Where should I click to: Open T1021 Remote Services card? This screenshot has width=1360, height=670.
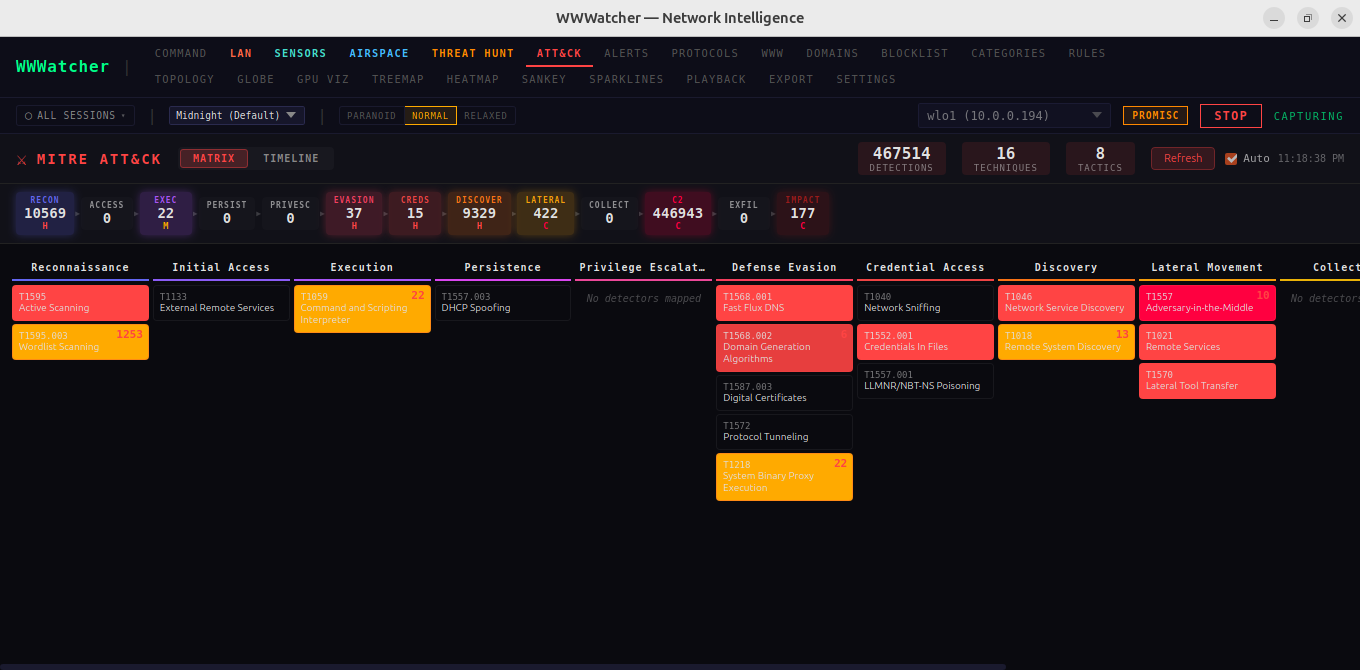pyautogui.click(x=1207, y=341)
